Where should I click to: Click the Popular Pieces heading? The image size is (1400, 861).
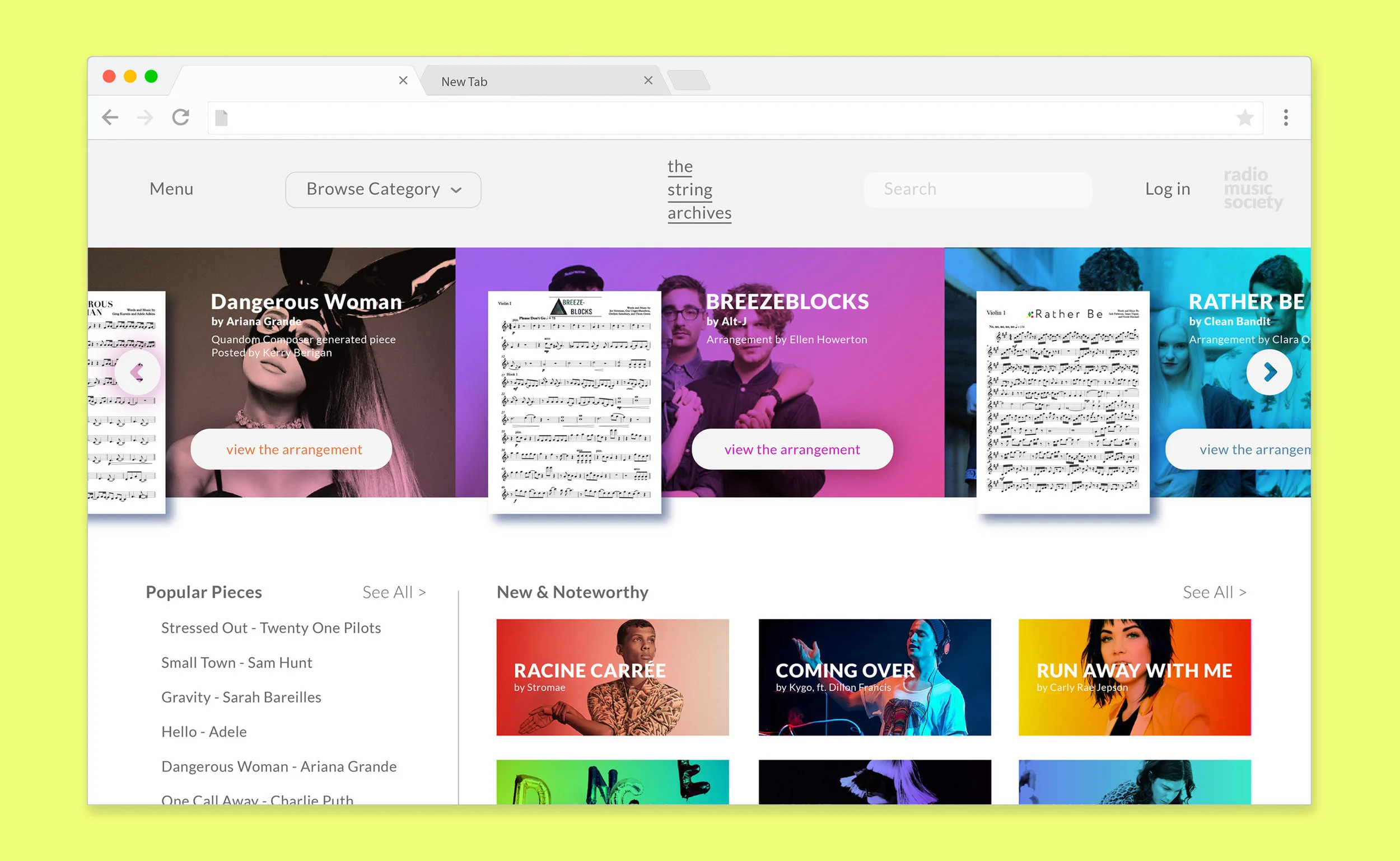click(x=203, y=592)
